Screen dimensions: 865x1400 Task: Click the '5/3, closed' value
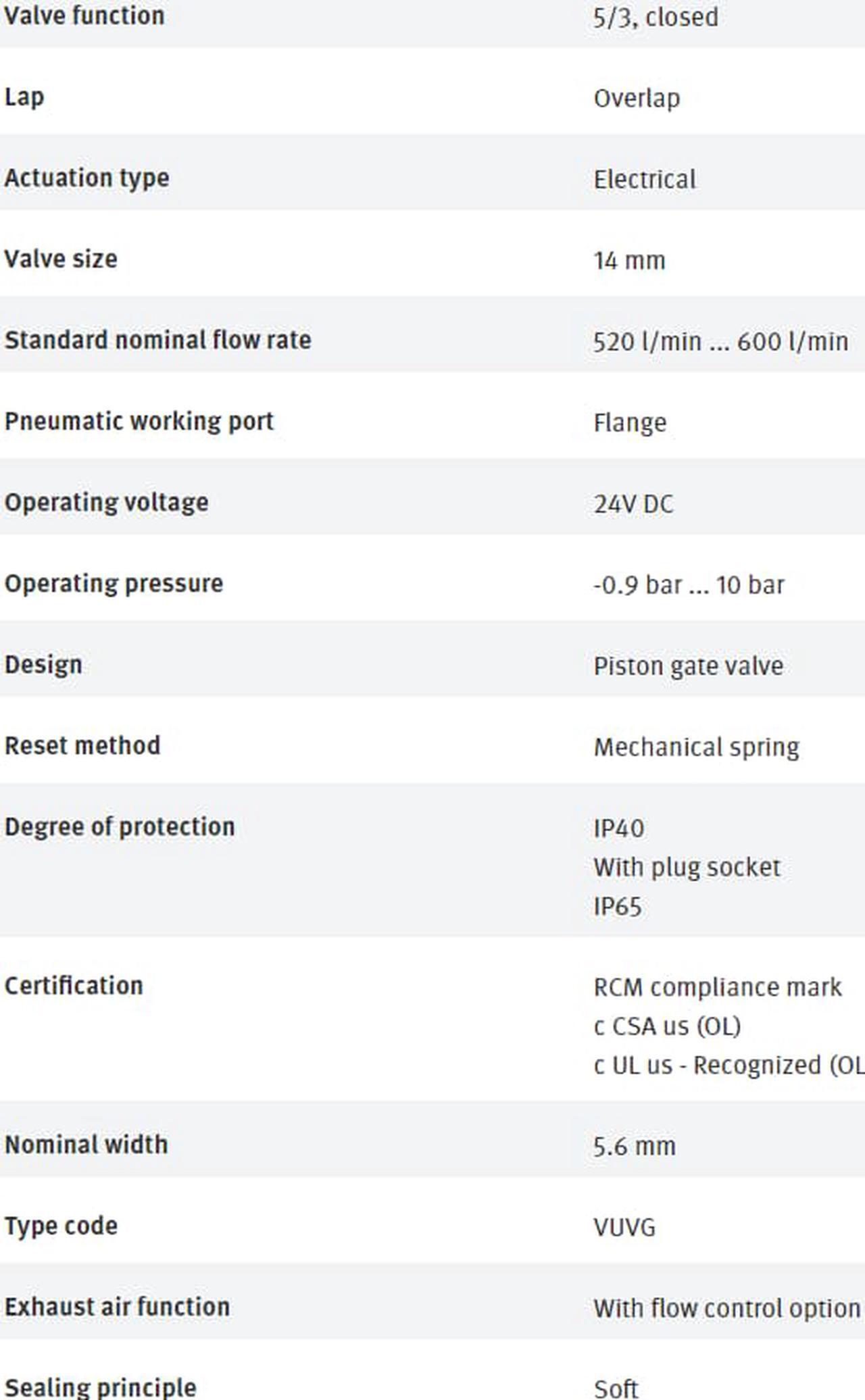[656, 18]
